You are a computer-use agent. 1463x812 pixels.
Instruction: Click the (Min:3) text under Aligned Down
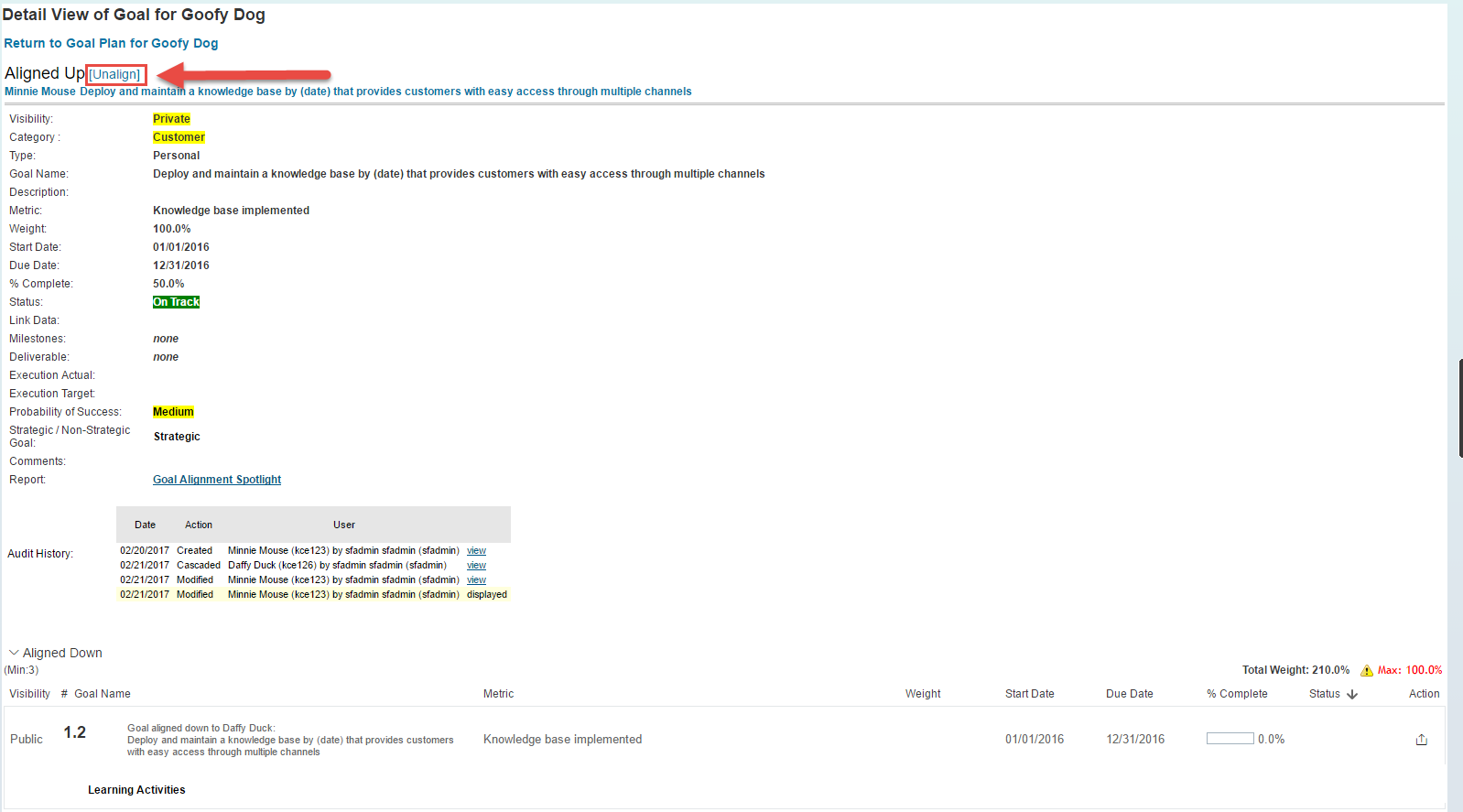(21, 670)
